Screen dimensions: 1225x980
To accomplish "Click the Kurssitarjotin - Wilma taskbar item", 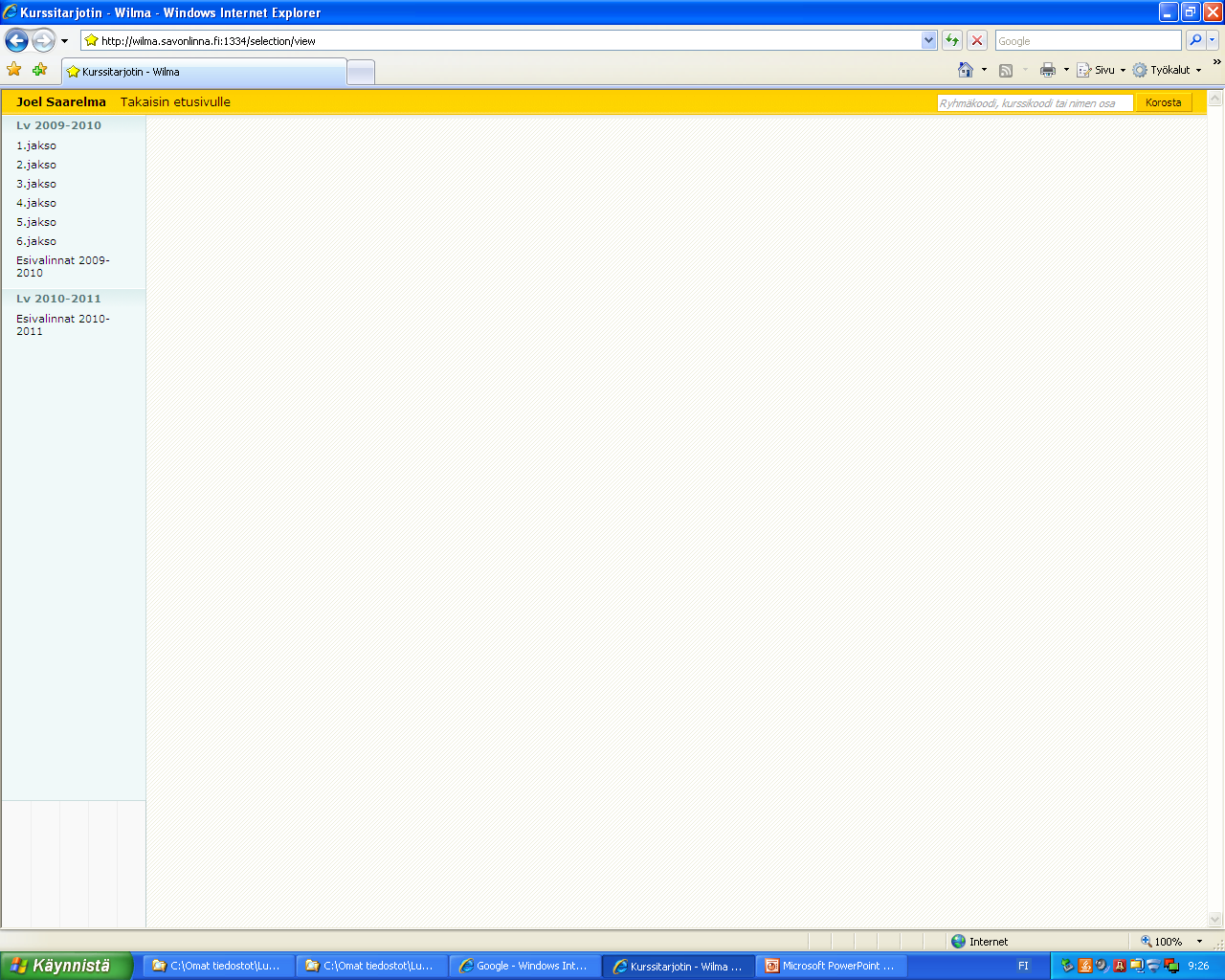I will click(679, 966).
